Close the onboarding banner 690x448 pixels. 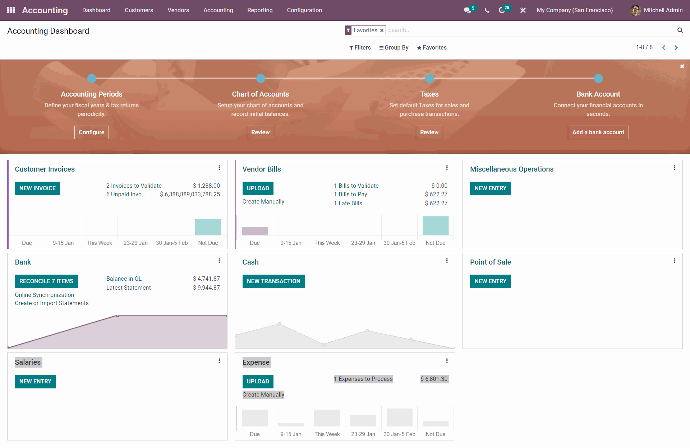[682, 66]
